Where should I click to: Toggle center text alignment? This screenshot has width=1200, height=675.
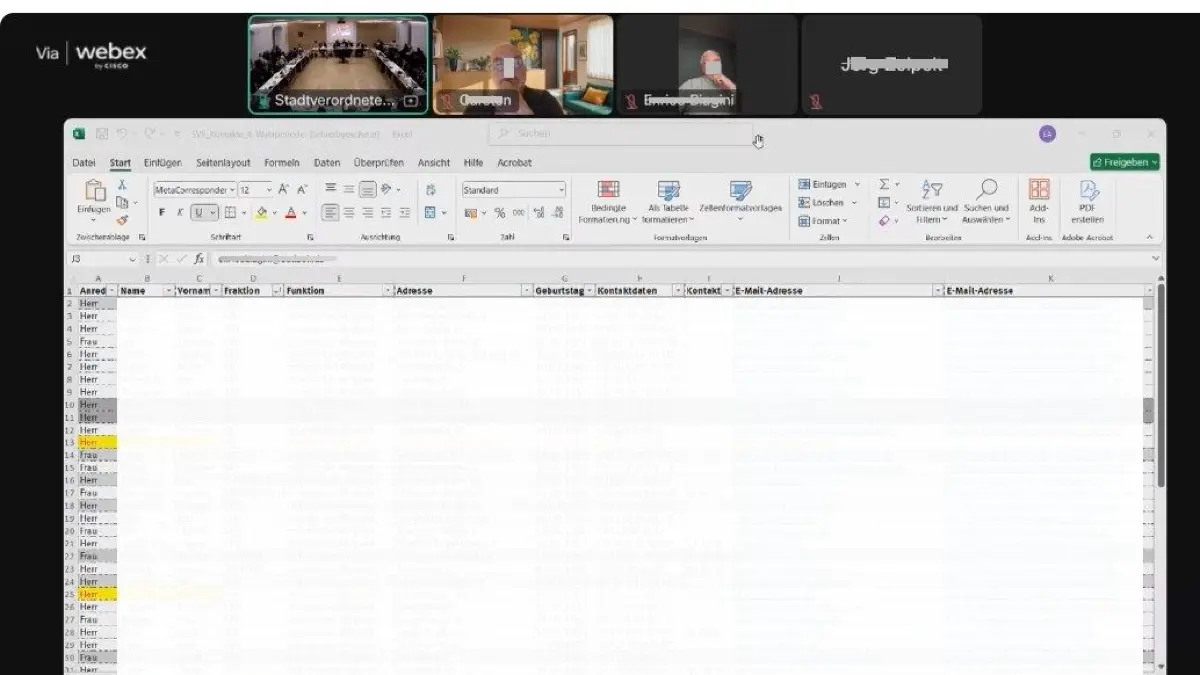[349, 212]
